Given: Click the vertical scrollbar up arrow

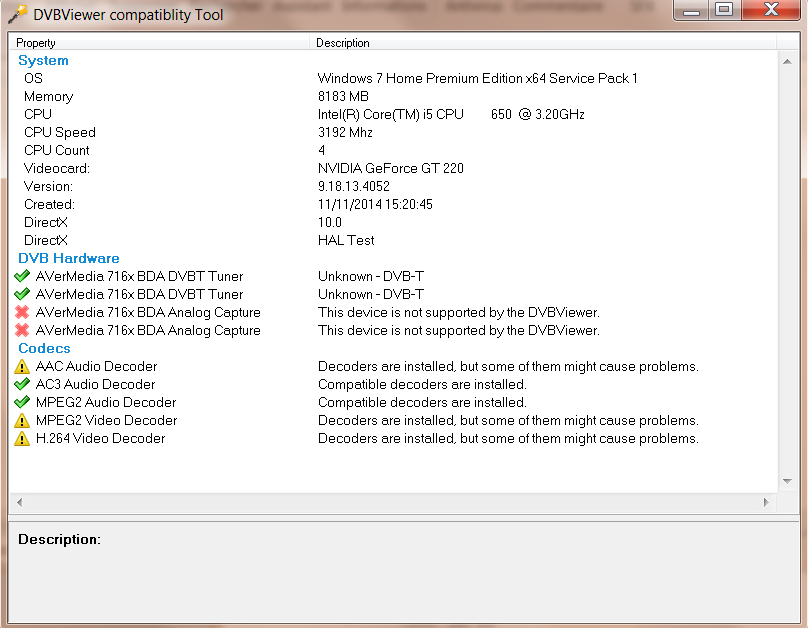Looking at the screenshot, I should (x=787, y=62).
